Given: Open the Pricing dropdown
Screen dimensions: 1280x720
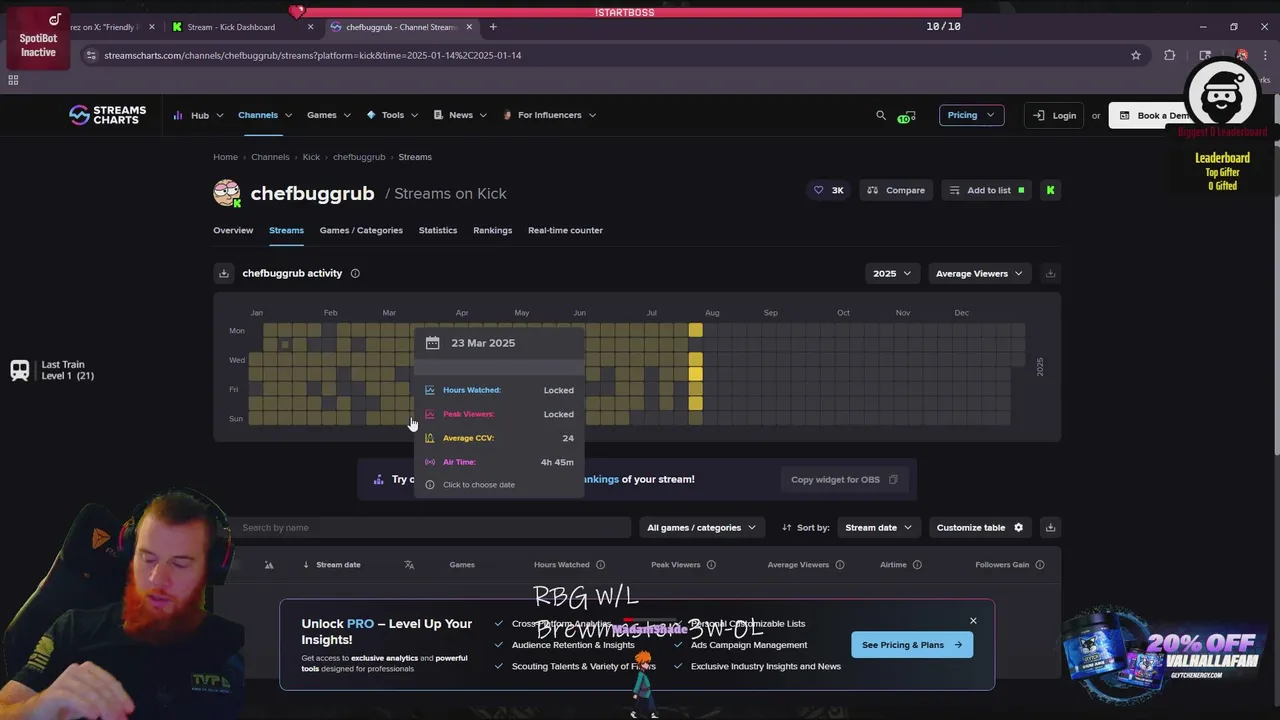Looking at the screenshot, I should pyautogui.click(x=971, y=115).
